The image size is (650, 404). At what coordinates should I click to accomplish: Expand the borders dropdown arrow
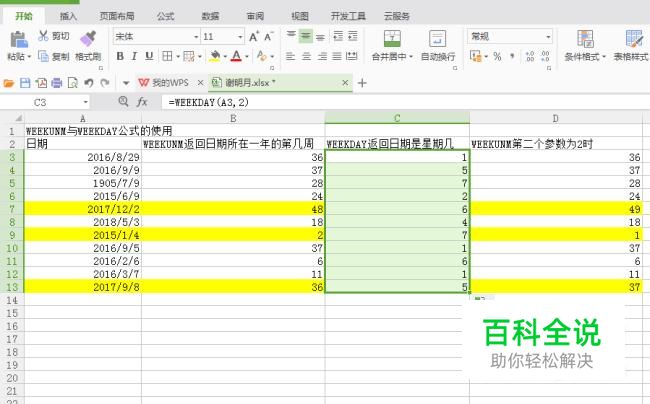coord(178,56)
